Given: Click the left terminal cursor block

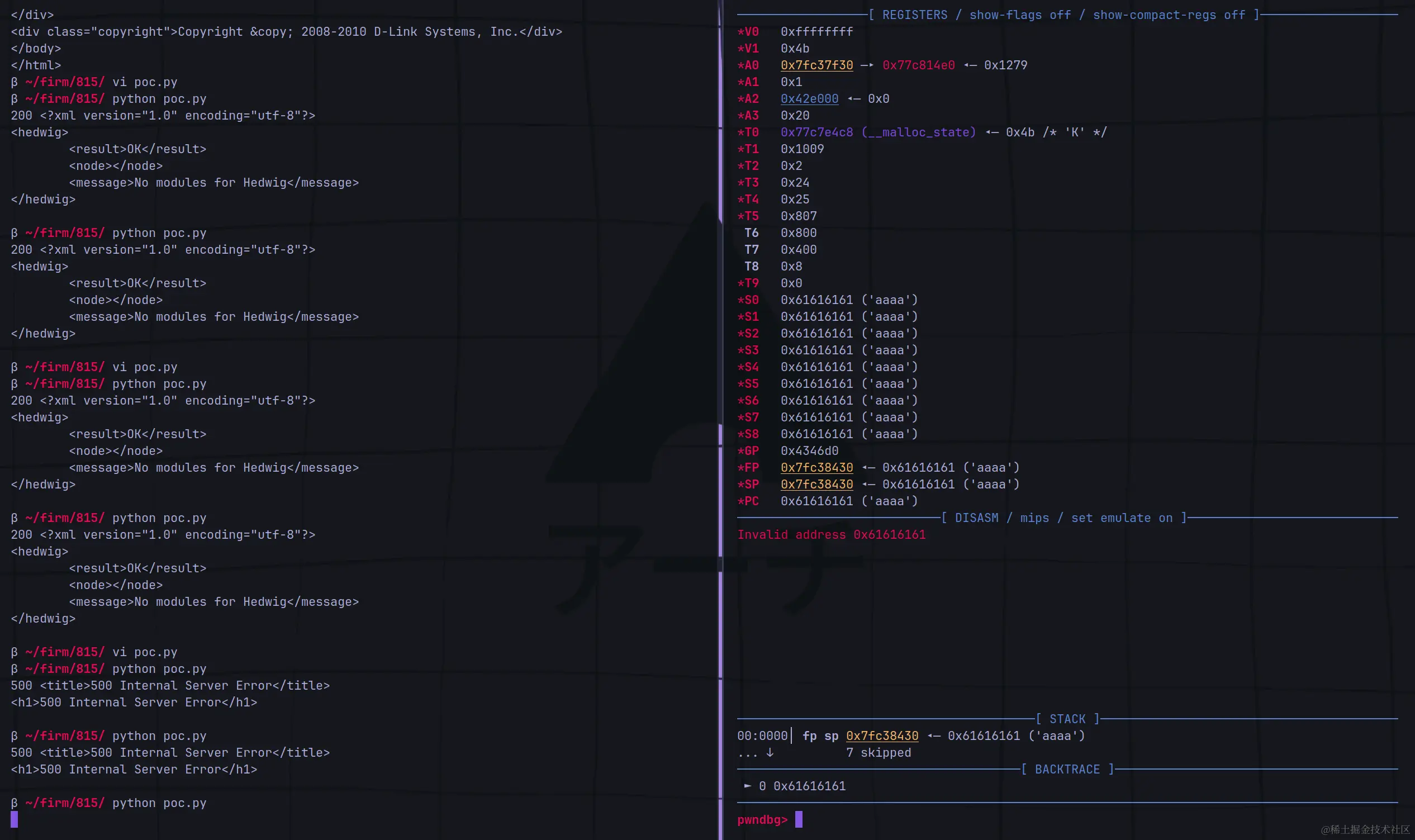Looking at the screenshot, I should pyautogui.click(x=14, y=819).
